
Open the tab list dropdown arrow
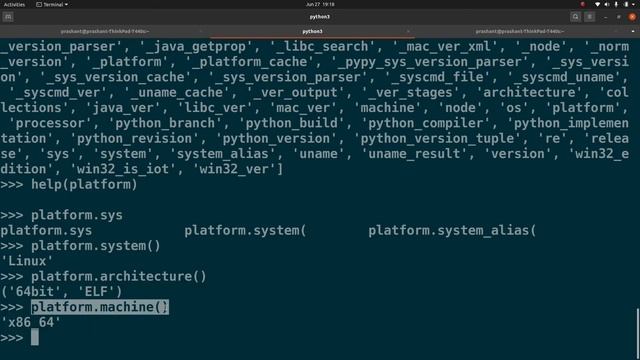click(x=633, y=31)
